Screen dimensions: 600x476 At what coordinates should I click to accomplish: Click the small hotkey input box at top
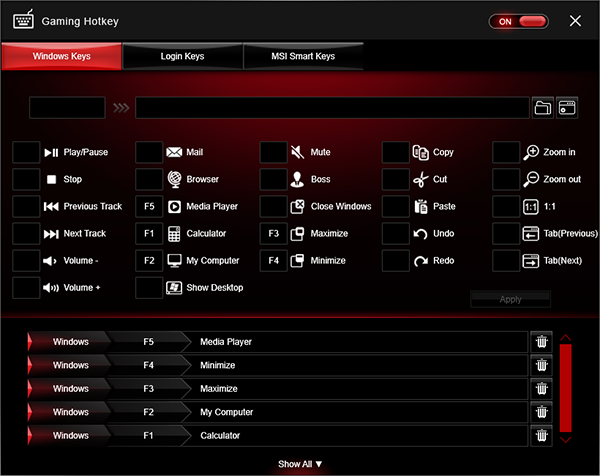coord(67,108)
